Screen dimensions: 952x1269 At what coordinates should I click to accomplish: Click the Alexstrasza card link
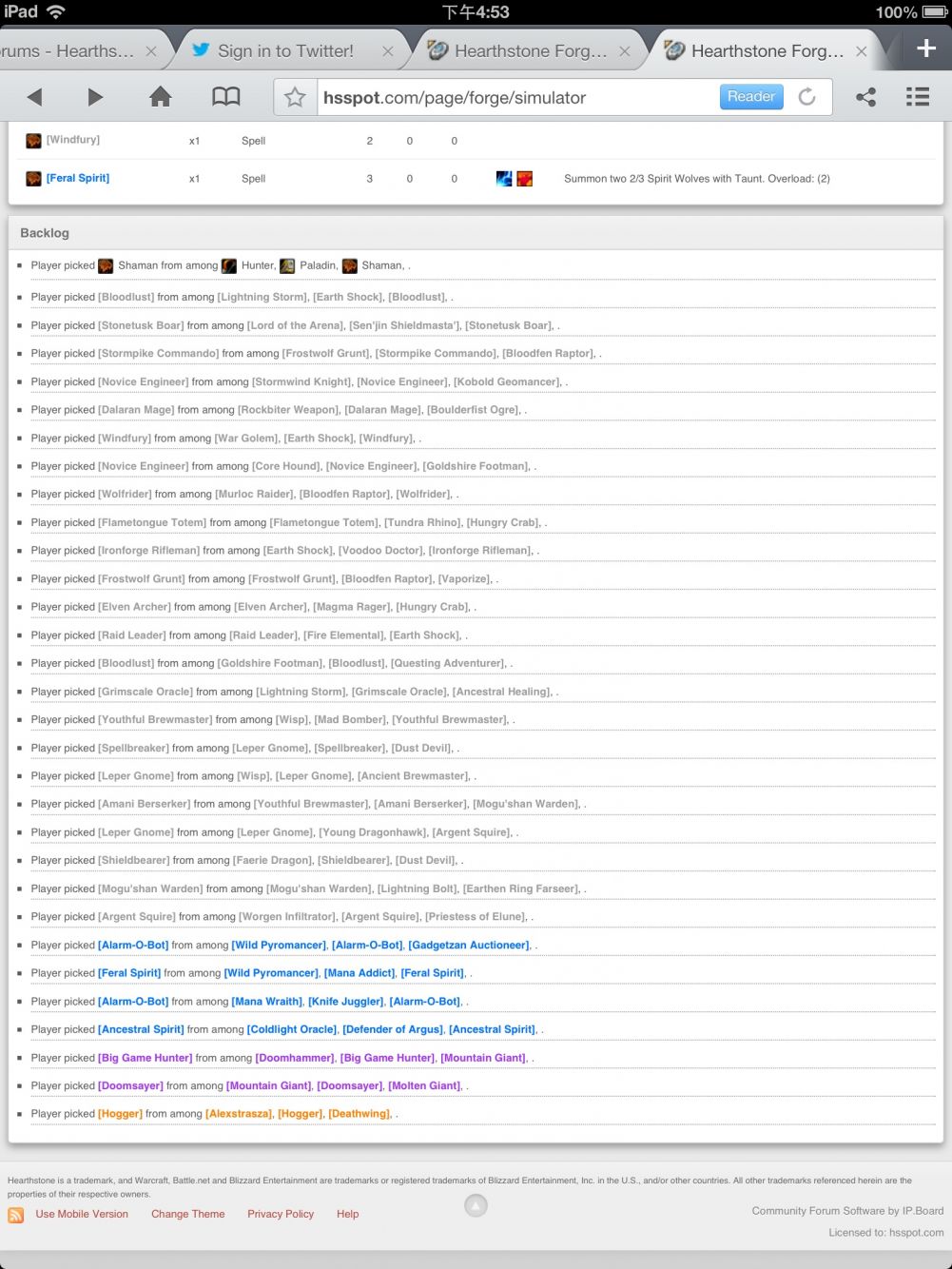[x=239, y=1114]
